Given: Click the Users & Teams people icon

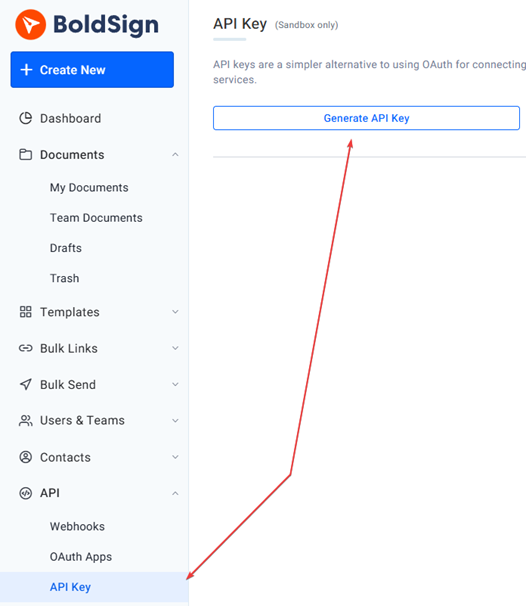Looking at the screenshot, I should coord(26,420).
